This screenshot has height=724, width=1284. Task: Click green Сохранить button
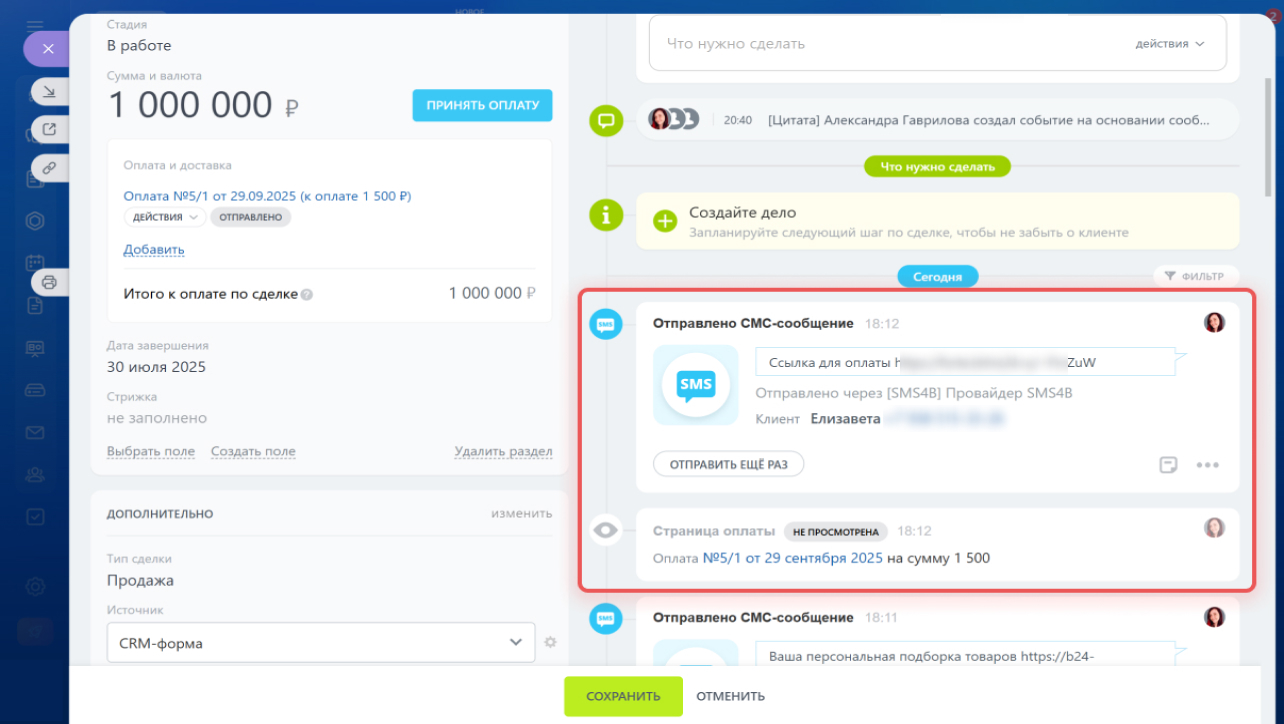623,696
